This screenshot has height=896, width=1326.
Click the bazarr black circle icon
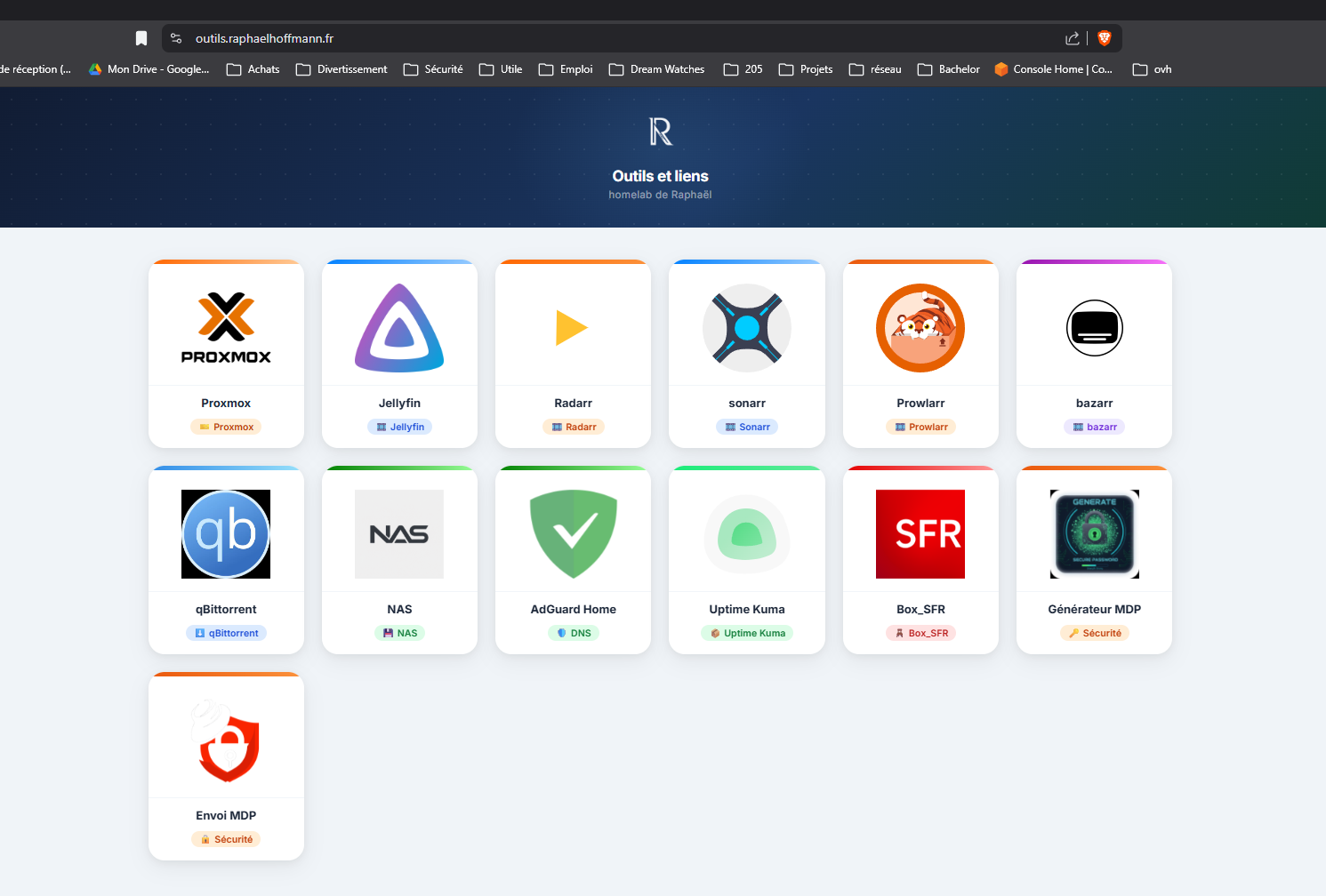(x=1095, y=328)
